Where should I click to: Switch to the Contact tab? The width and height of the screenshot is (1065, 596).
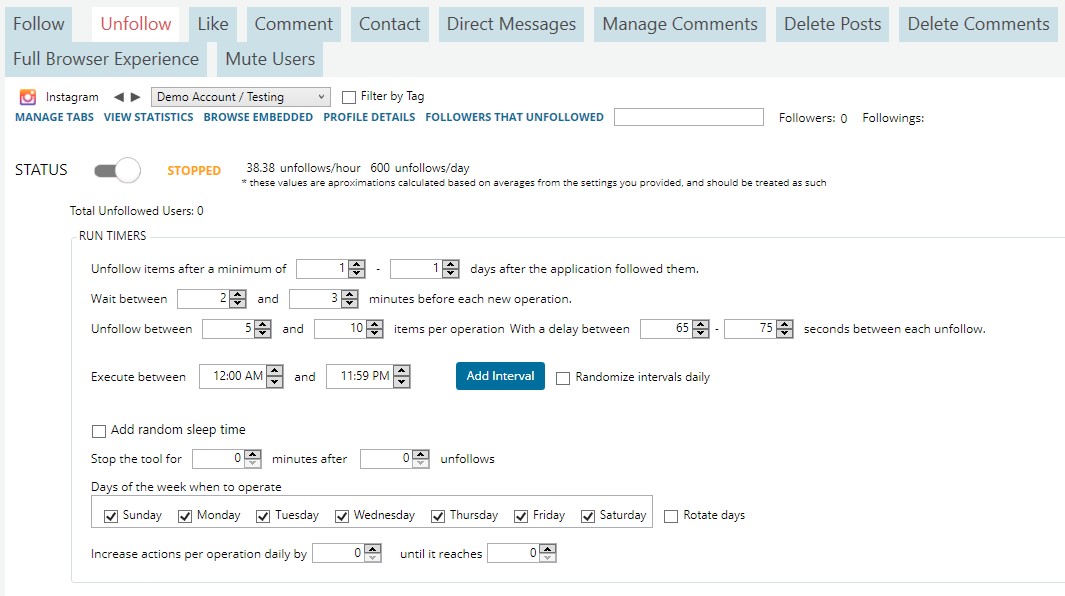click(390, 24)
